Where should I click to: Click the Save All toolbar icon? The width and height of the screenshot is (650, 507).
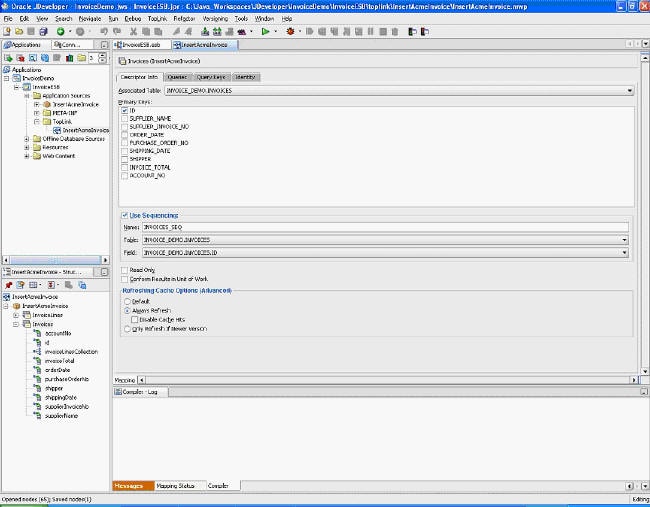pos(44,32)
